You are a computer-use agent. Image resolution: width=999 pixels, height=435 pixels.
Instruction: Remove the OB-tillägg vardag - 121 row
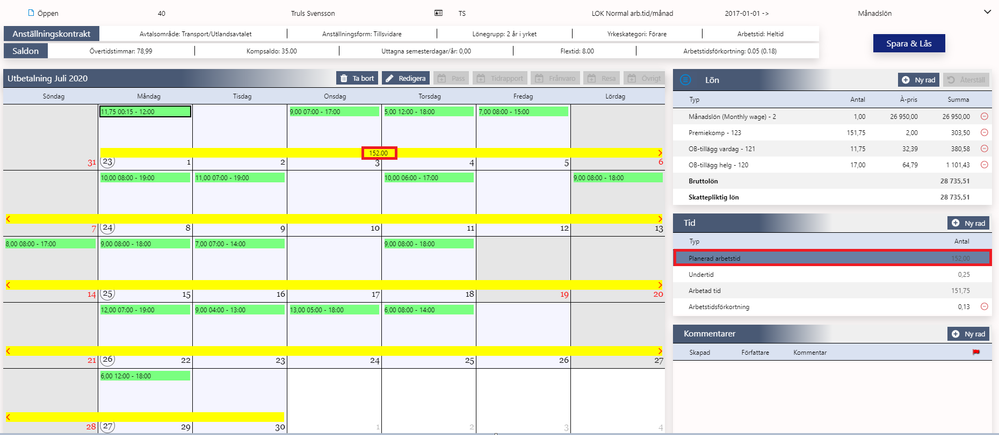tap(984, 148)
